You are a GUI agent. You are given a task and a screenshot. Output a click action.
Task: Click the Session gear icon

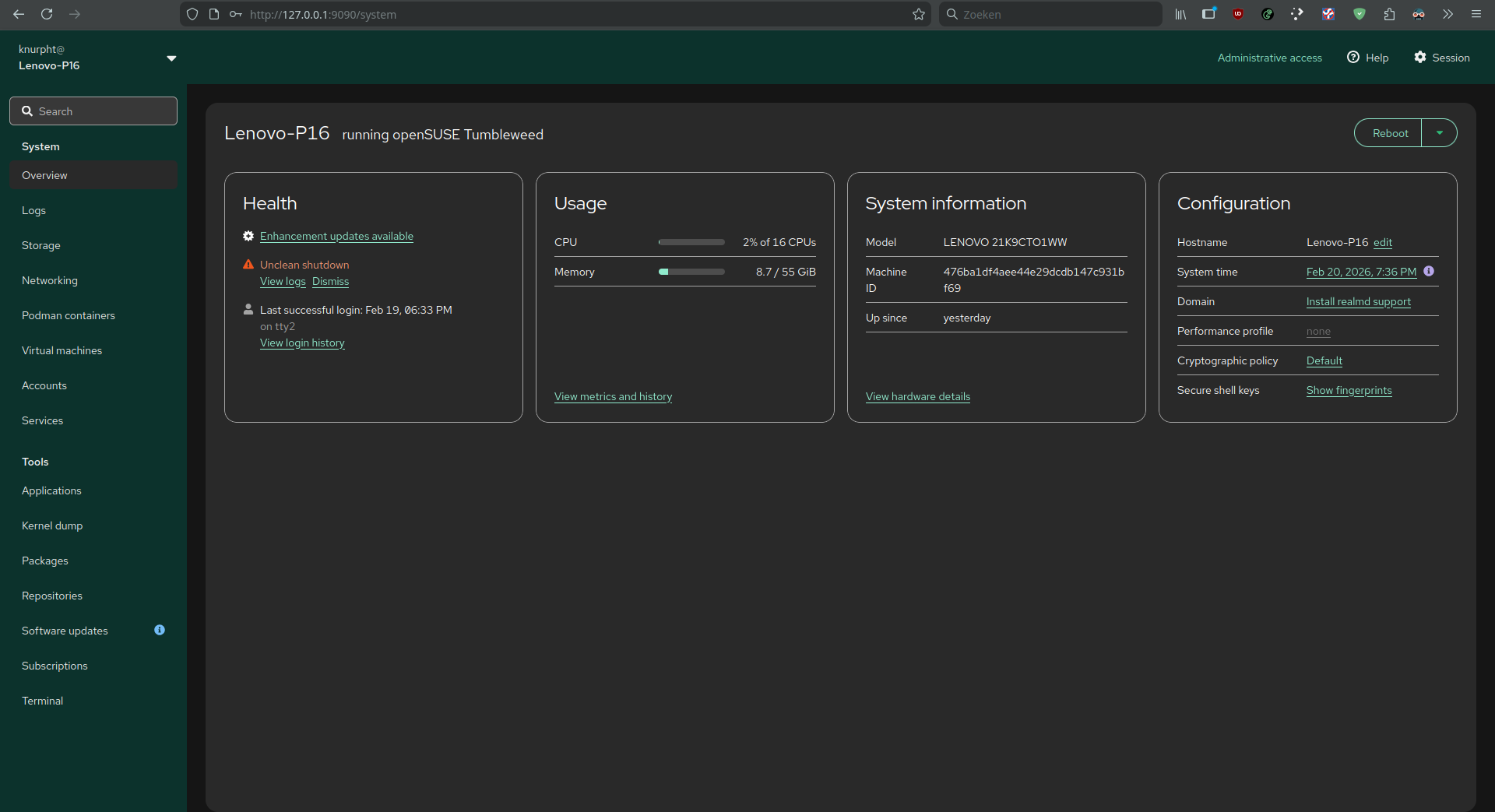click(x=1420, y=58)
